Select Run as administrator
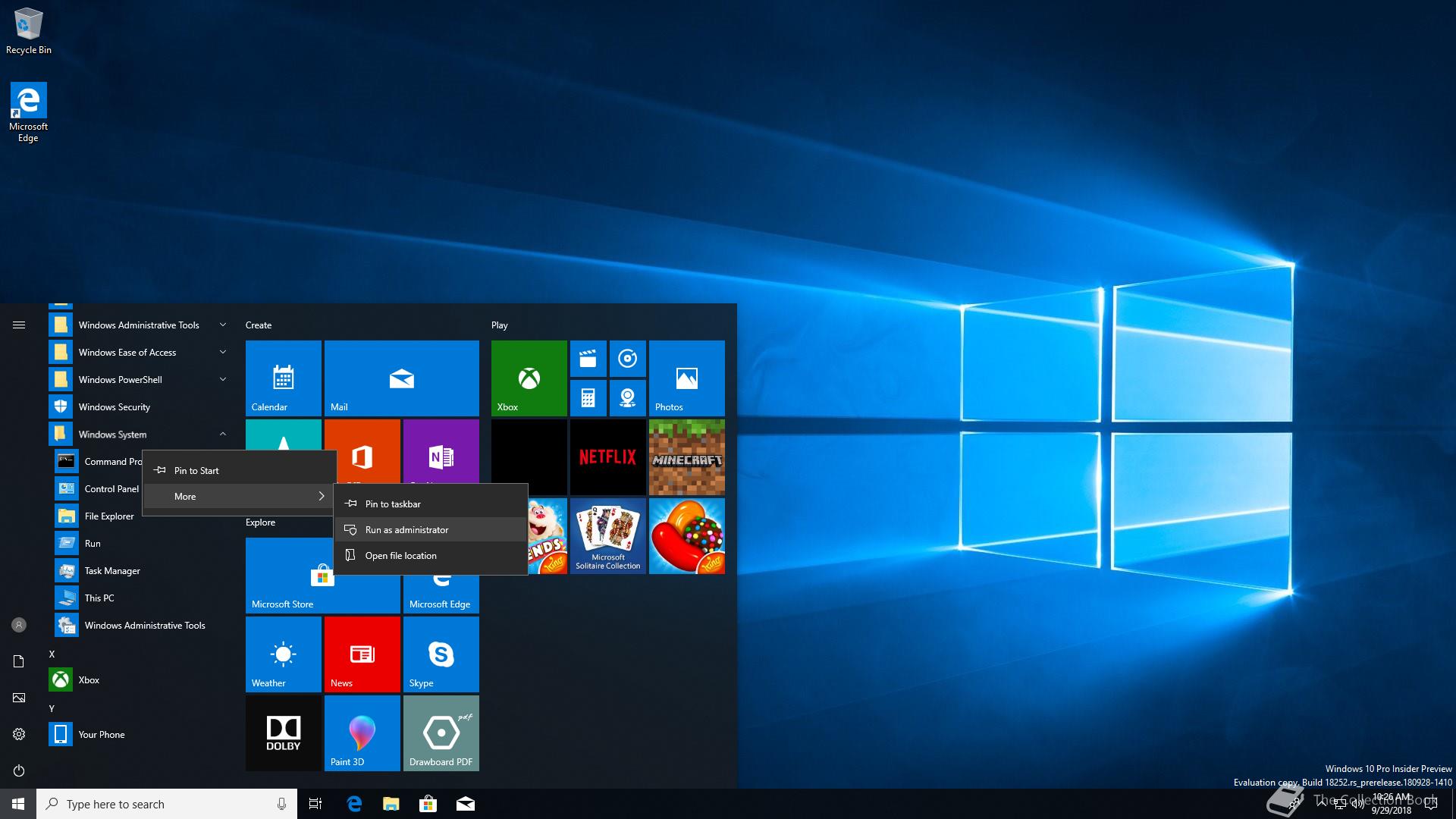Image resolution: width=1456 pixels, height=819 pixels. click(431, 529)
